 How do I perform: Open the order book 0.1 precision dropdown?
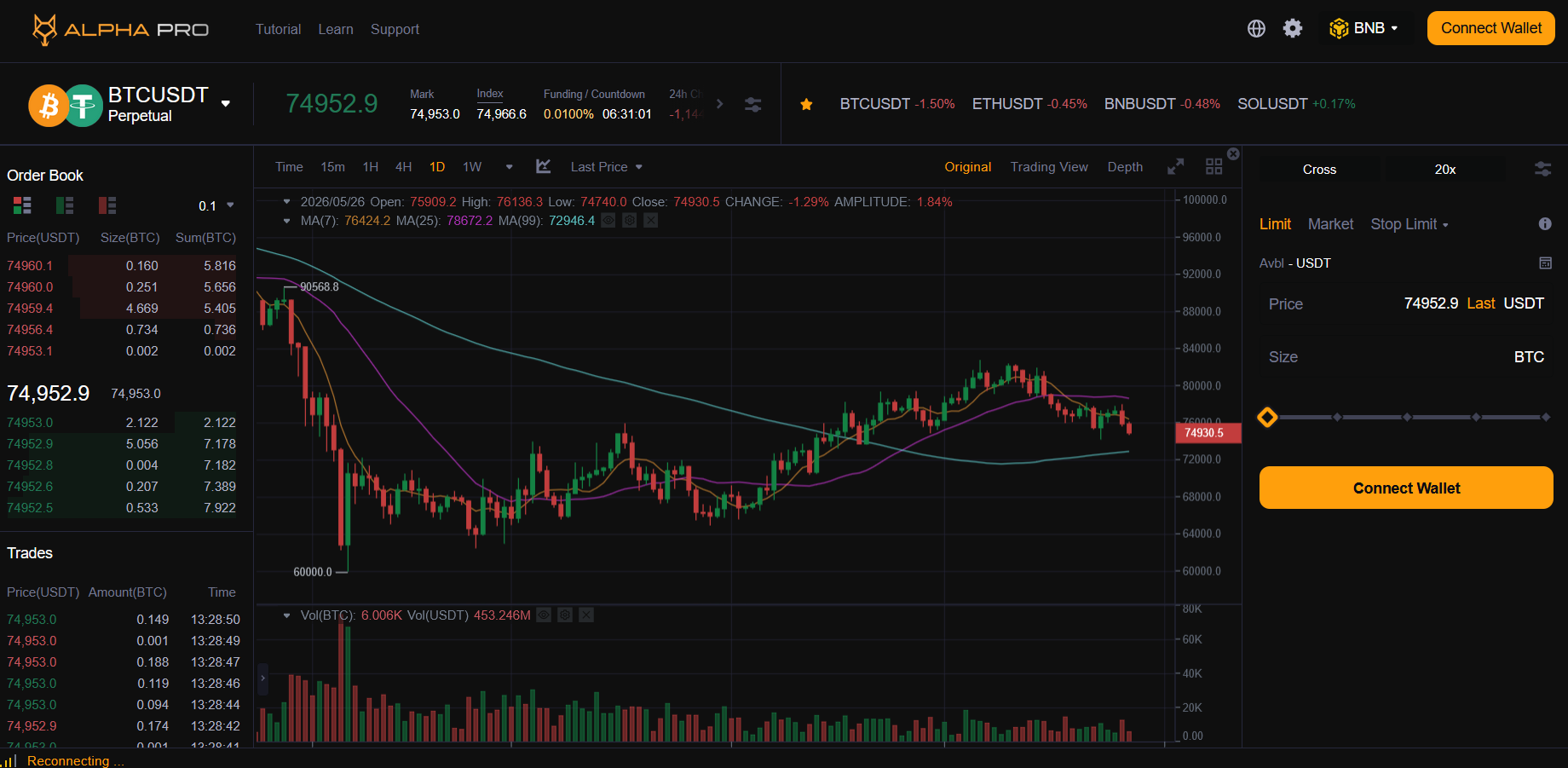(x=216, y=205)
